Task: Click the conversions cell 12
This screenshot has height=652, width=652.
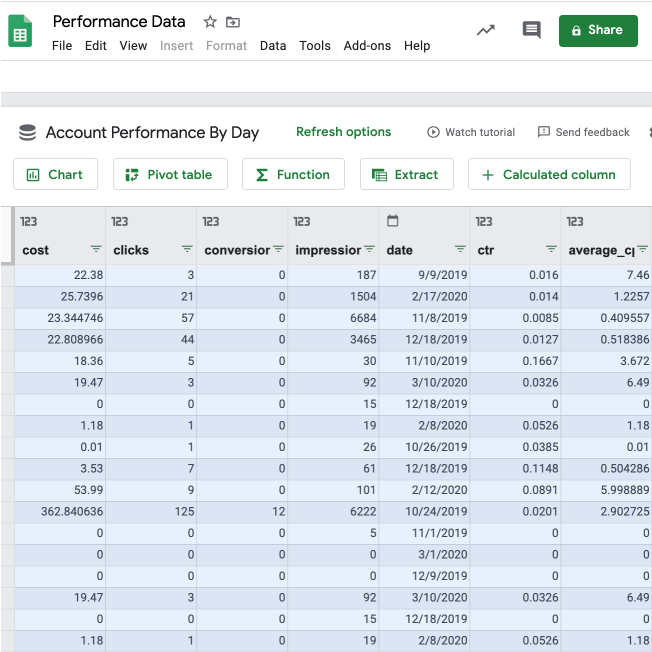Action: tap(242, 511)
